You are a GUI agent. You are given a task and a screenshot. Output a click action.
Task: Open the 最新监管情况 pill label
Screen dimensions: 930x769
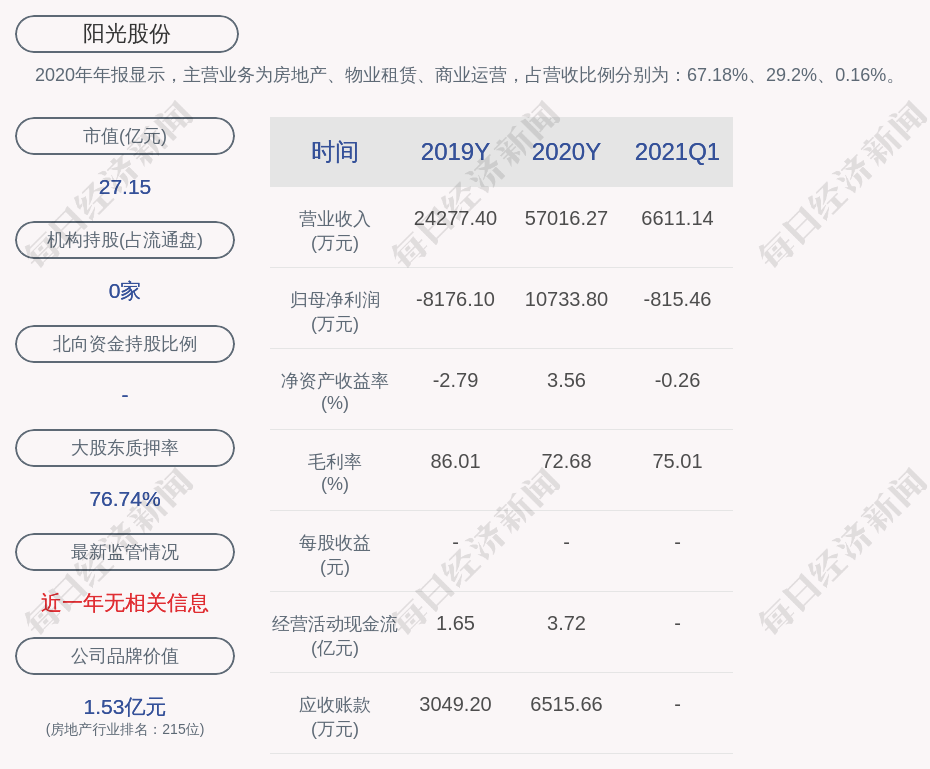(125, 552)
